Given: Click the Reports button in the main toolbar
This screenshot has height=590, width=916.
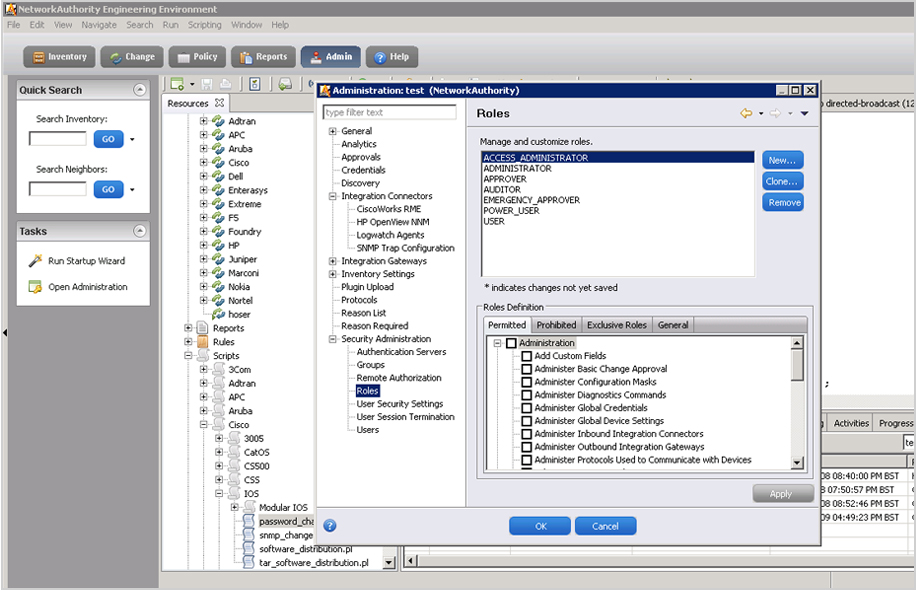Looking at the screenshot, I should point(263,57).
